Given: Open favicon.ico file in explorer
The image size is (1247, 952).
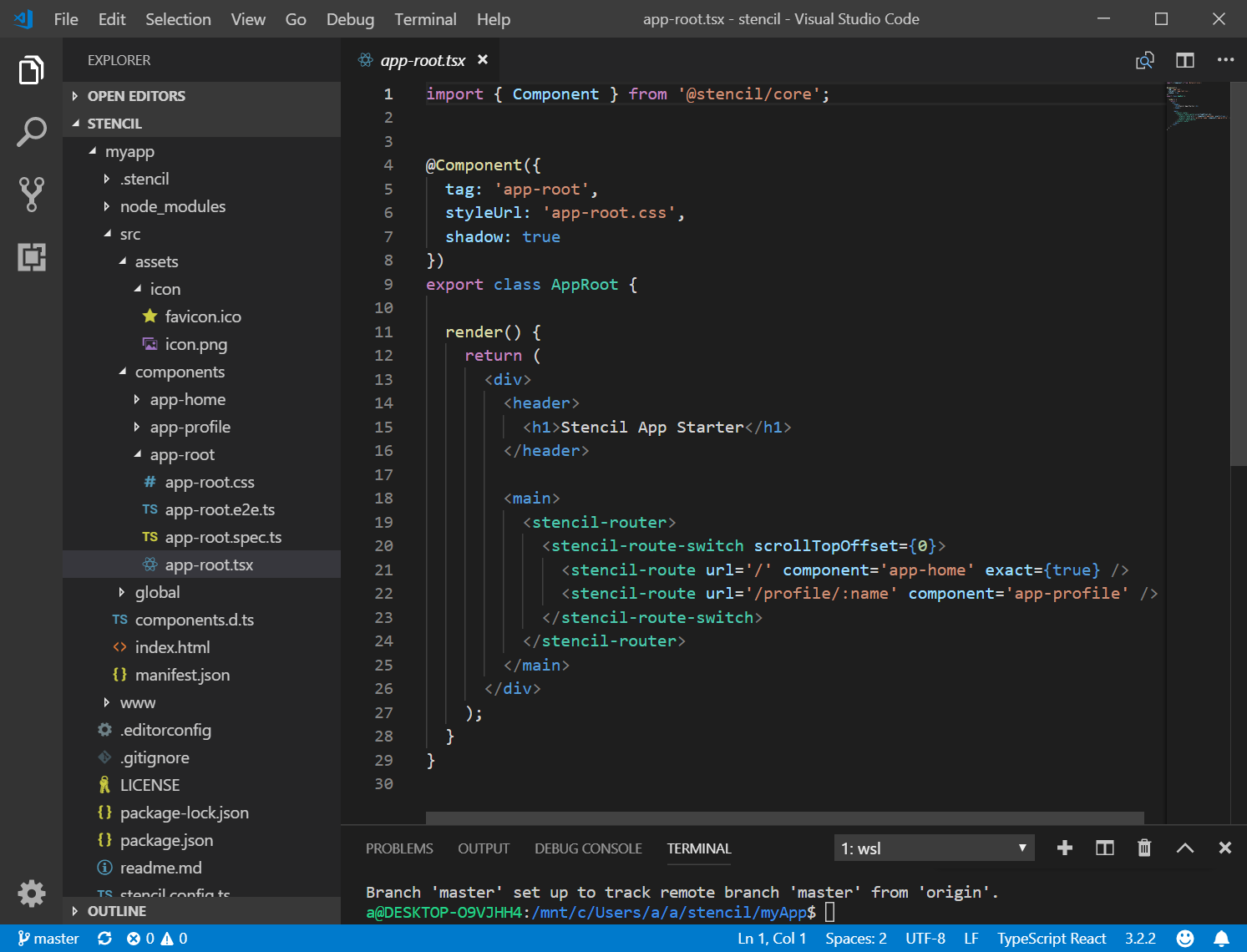Looking at the screenshot, I should [203, 316].
